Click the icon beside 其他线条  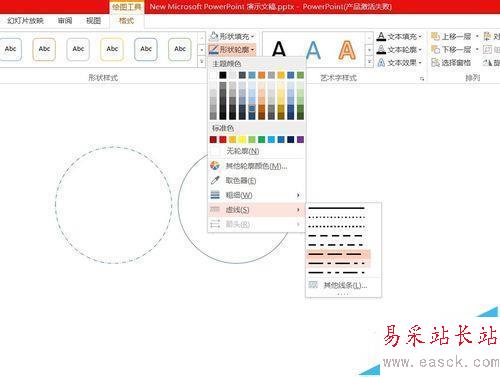coord(313,285)
